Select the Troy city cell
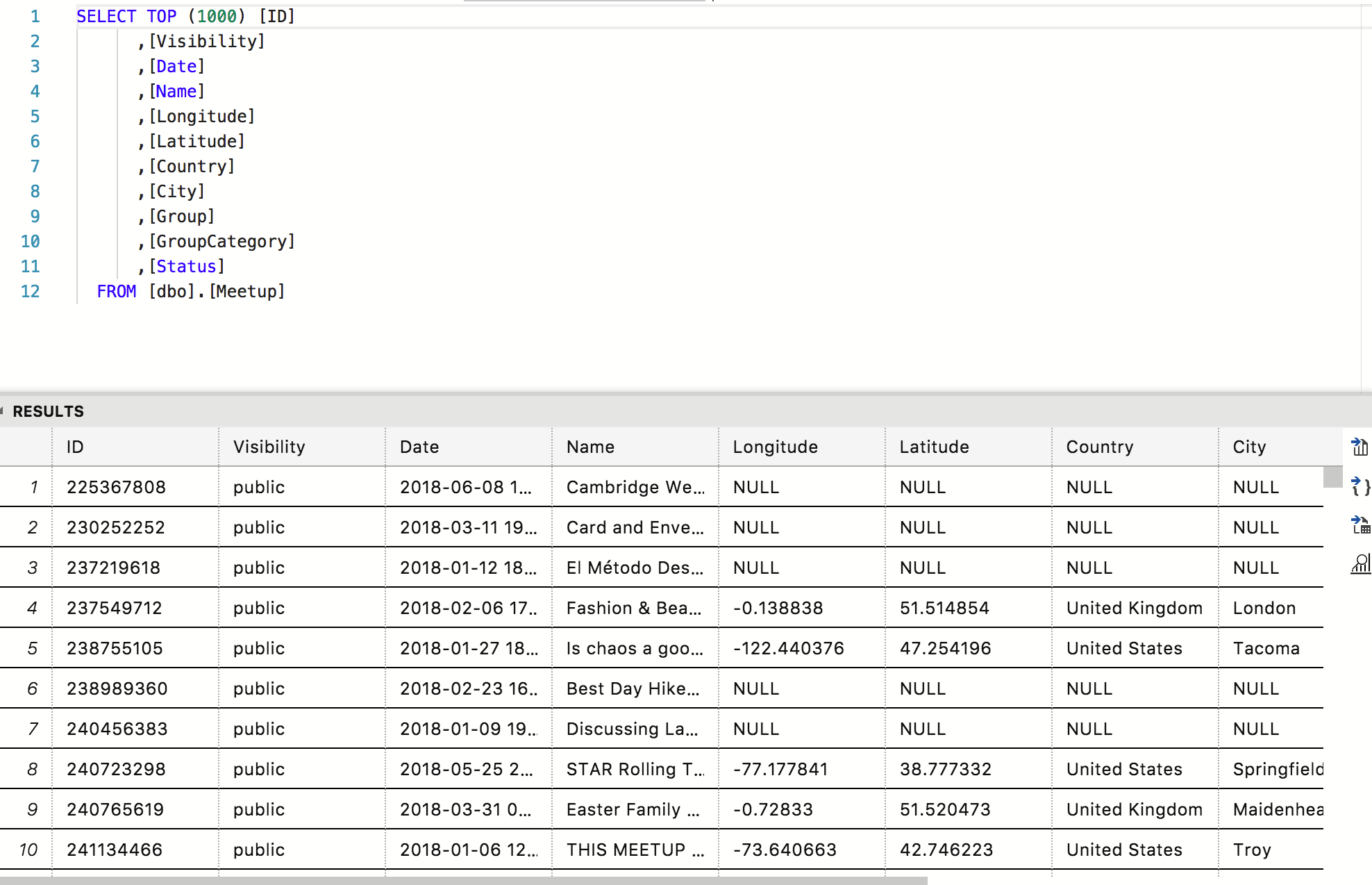Screen dimensions: 1372x885 coord(1251,850)
